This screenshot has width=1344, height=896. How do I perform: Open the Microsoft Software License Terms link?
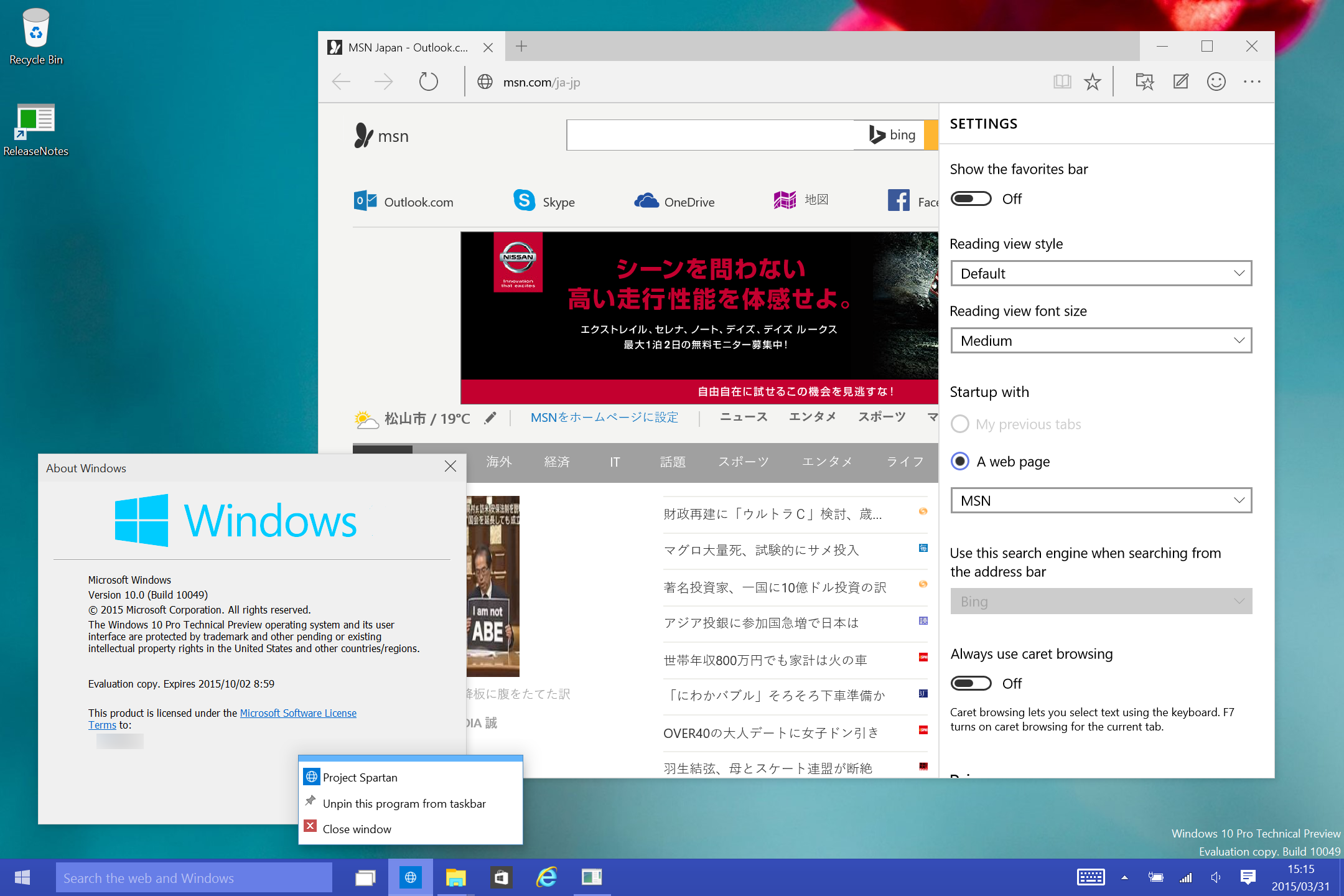click(298, 712)
